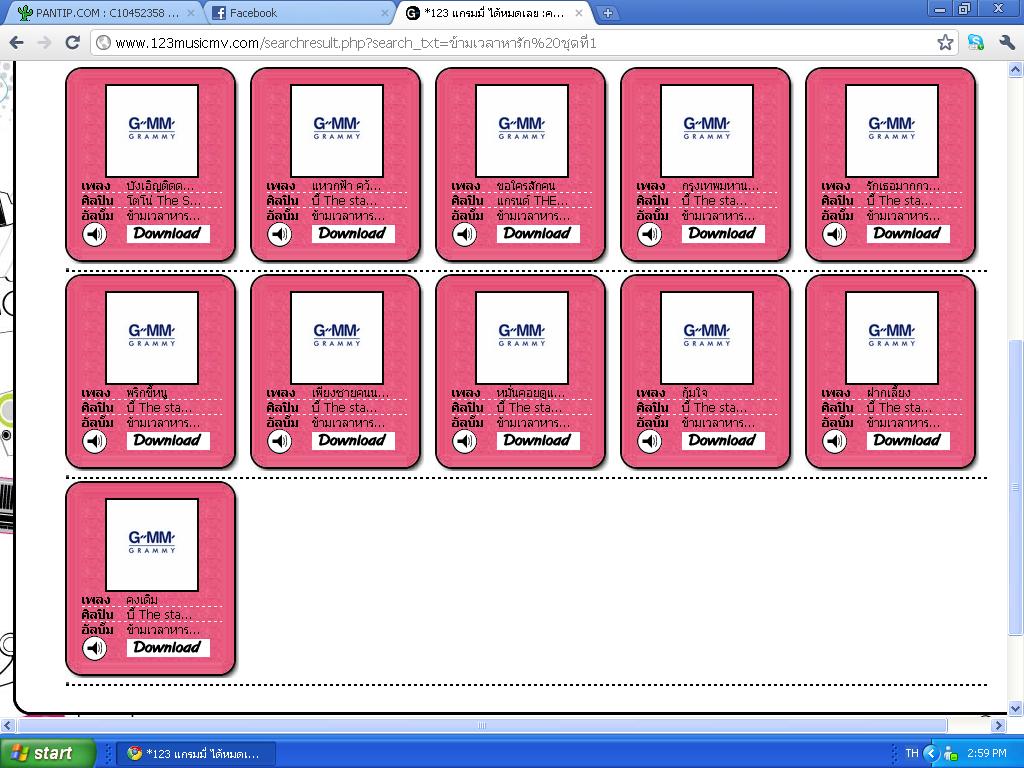The width and height of the screenshot is (1024, 768).
Task: Open GMM Grammy cover of ฝากเลี้ยง
Action: pyautogui.click(x=892, y=338)
